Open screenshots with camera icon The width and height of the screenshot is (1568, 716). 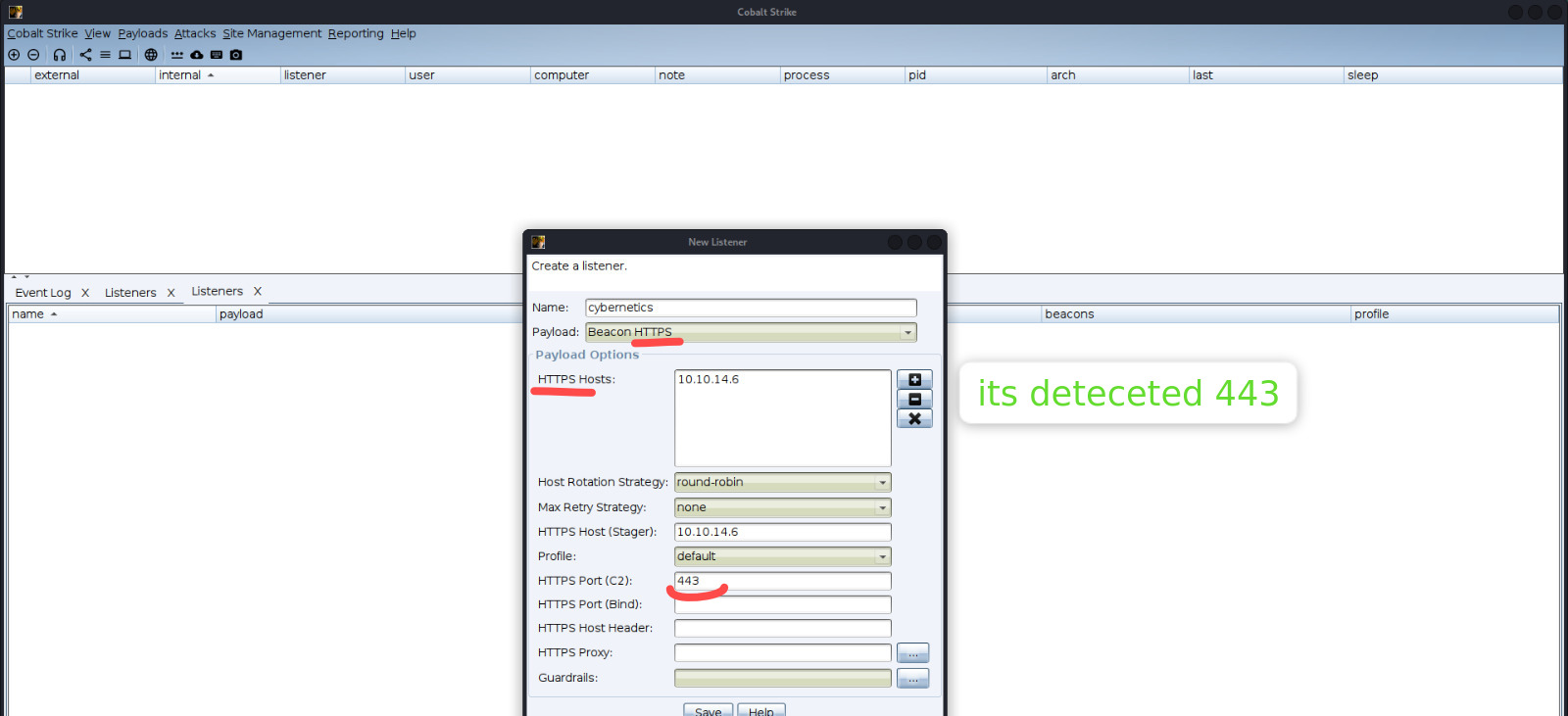(236, 55)
